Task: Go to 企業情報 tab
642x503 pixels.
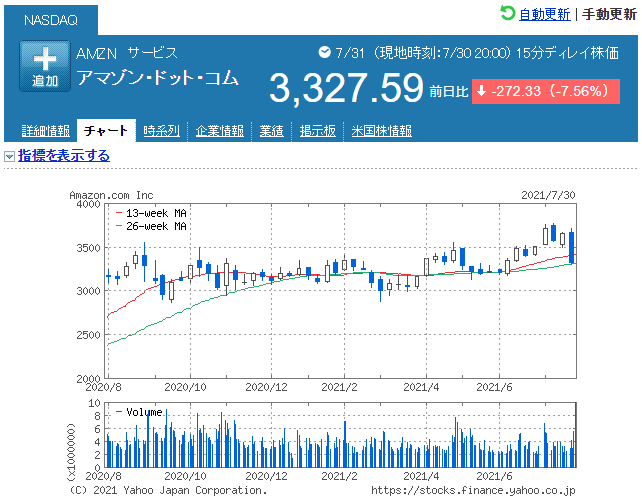Action: click(x=219, y=131)
